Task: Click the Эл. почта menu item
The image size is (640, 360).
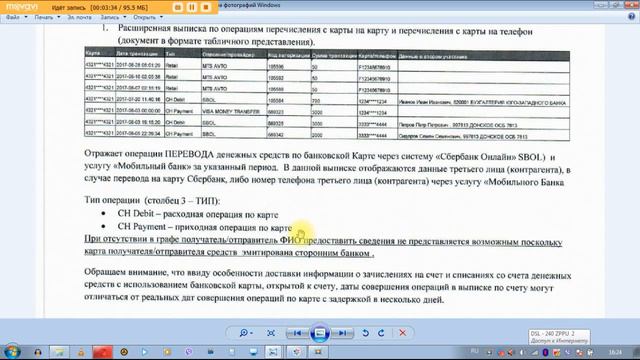Action: pos(79,18)
